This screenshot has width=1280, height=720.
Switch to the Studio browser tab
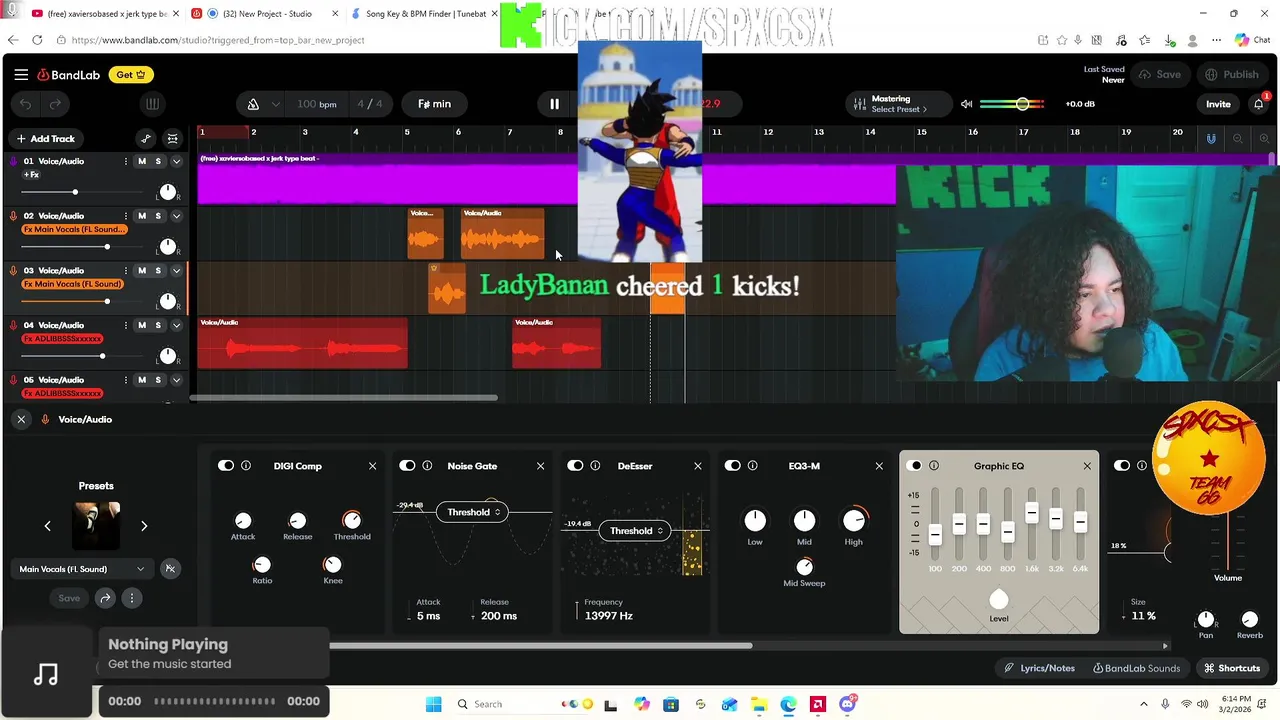(x=265, y=14)
